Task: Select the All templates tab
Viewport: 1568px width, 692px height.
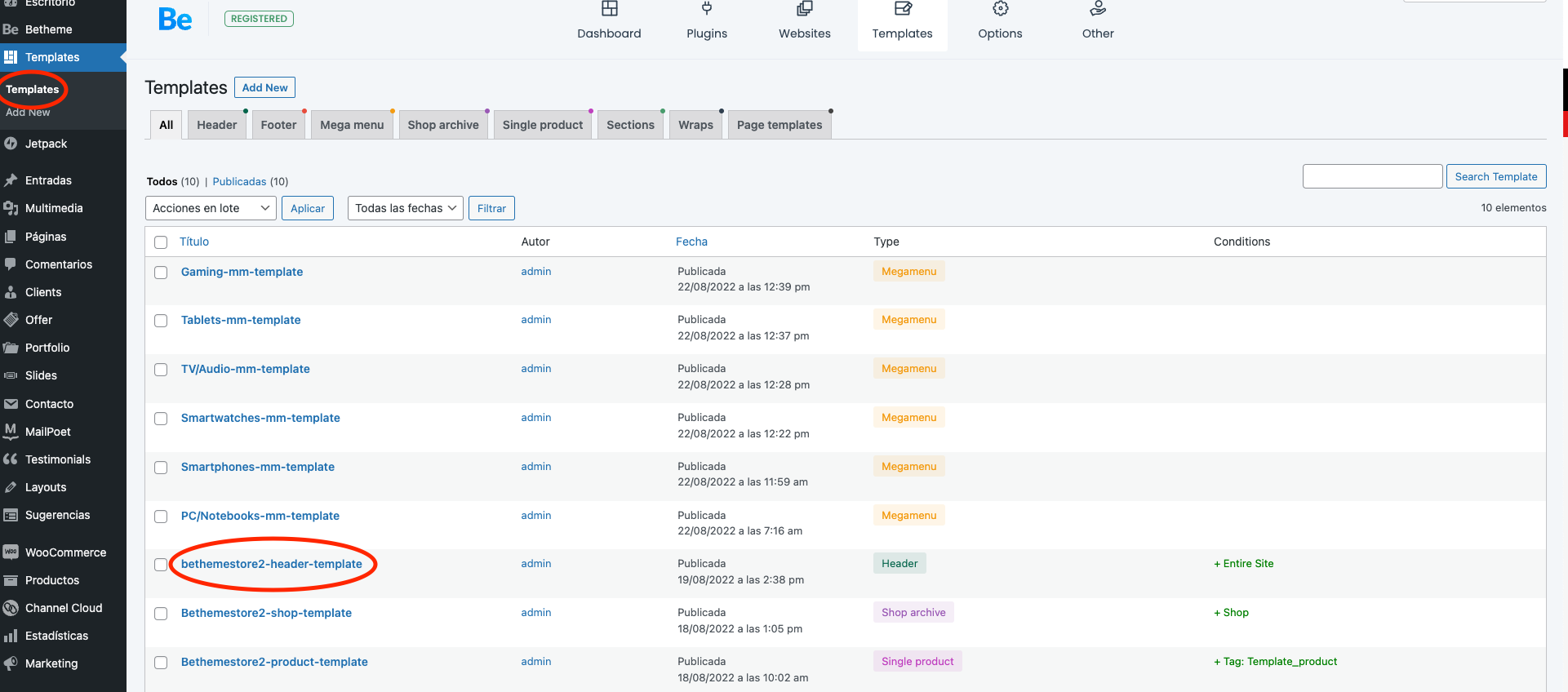Action: (167, 125)
